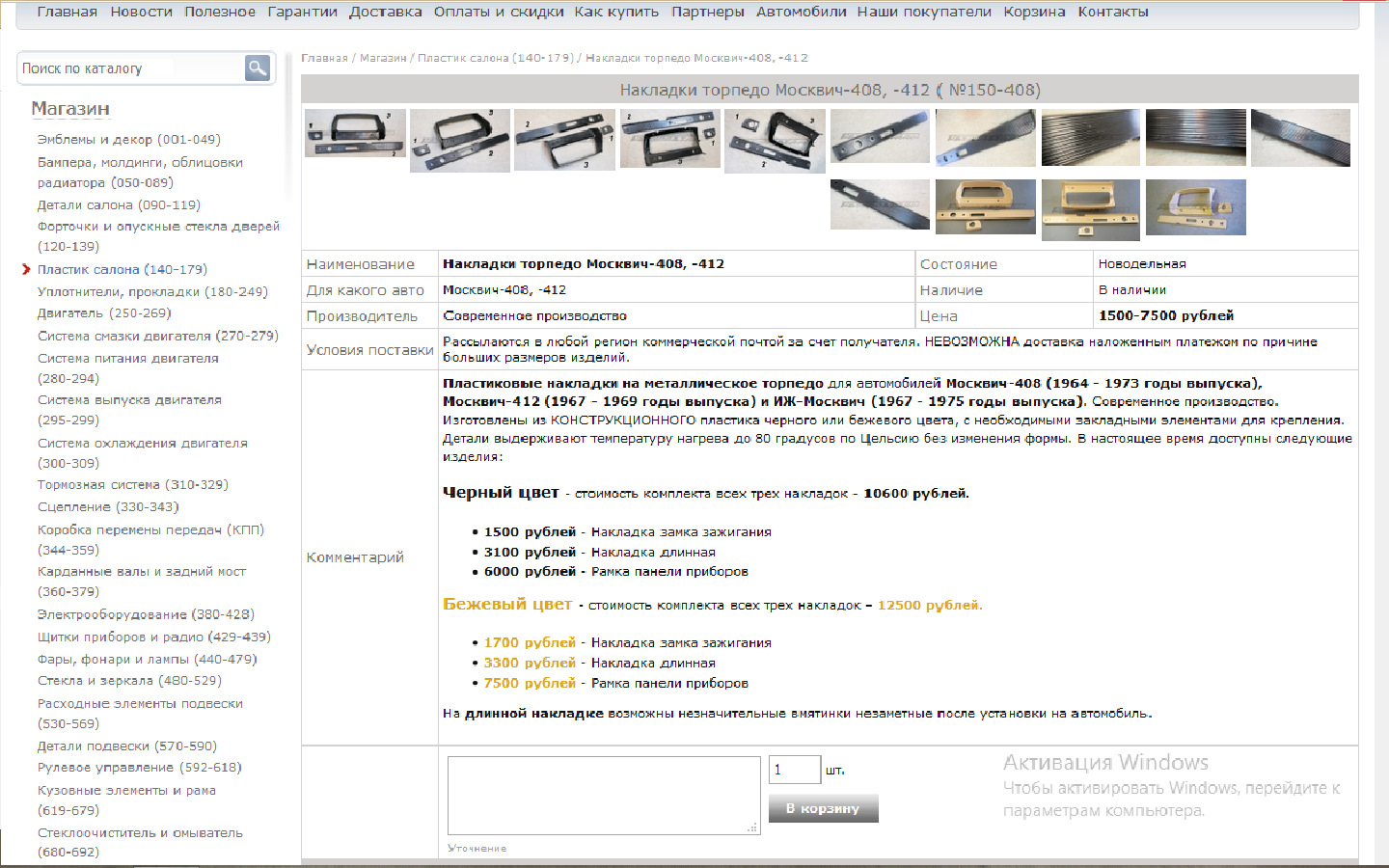The height and width of the screenshot is (868, 1389).
Task: Open the Оплаты и скидки menu item
Action: (499, 12)
